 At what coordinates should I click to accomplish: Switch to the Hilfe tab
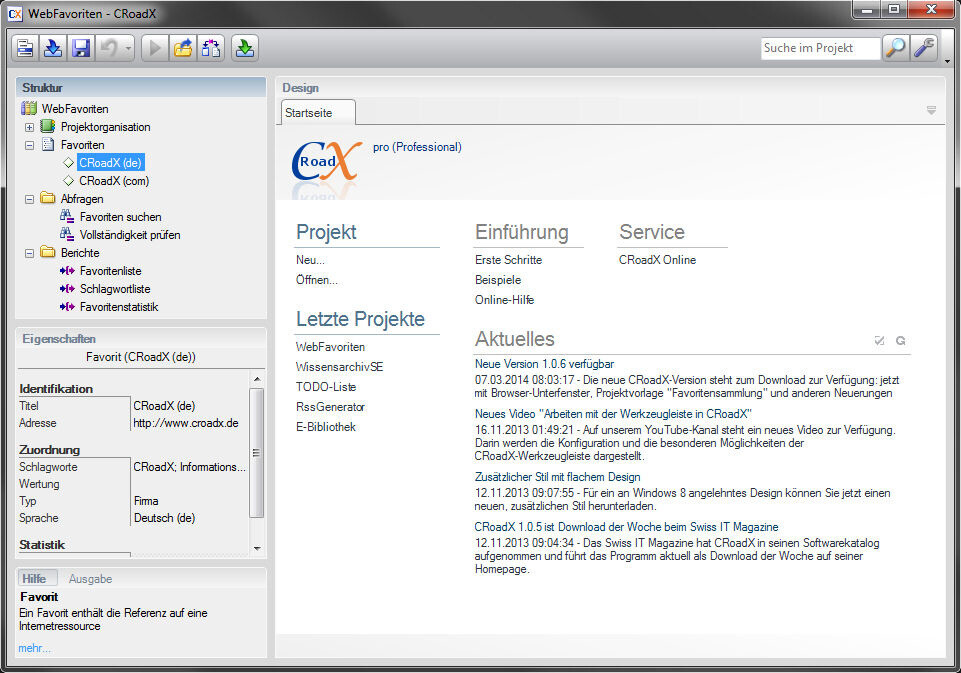pyautogui.click(x=36, y=578)
